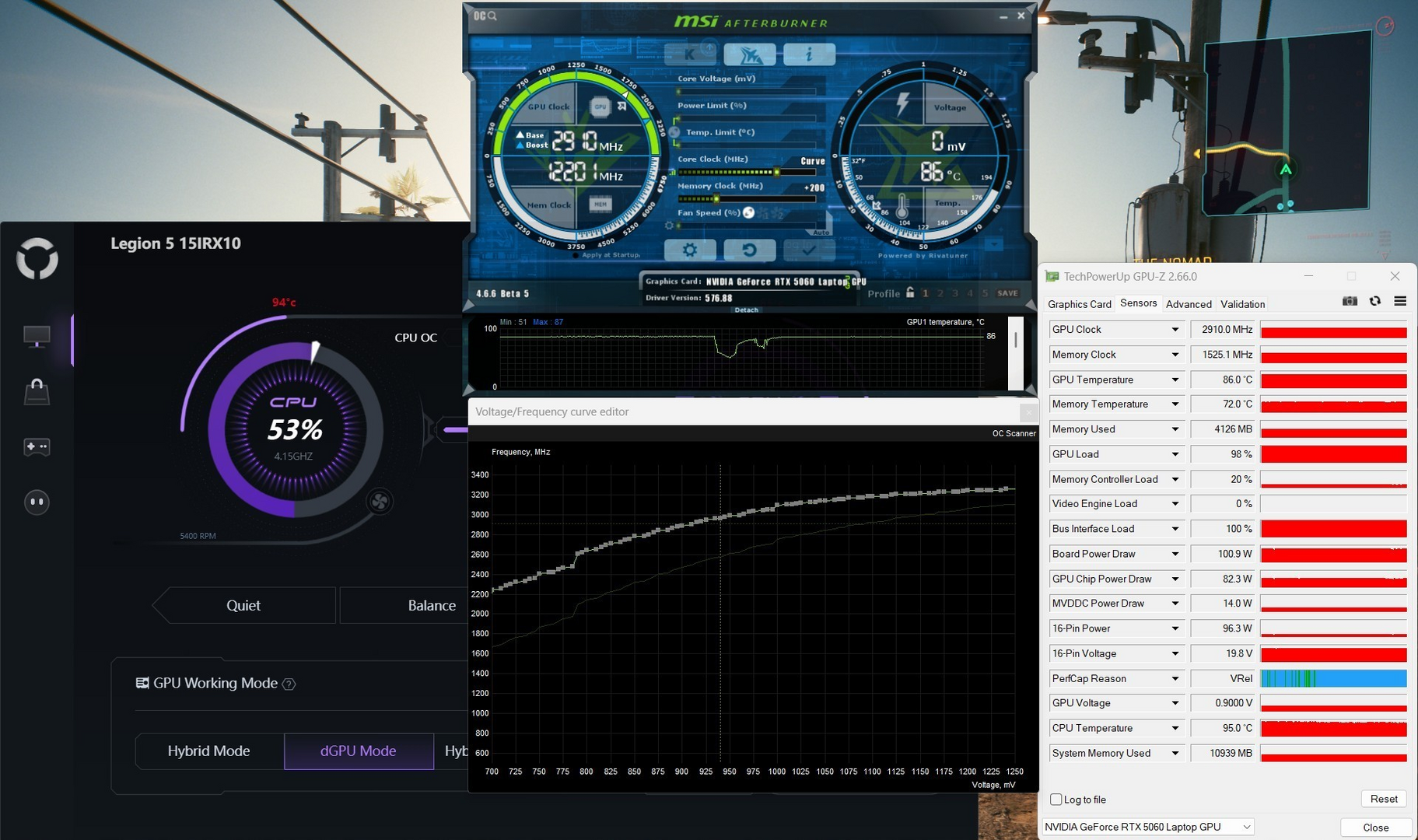Switch to the Advanced tab in GPU-Z

tap(1189, 304)
